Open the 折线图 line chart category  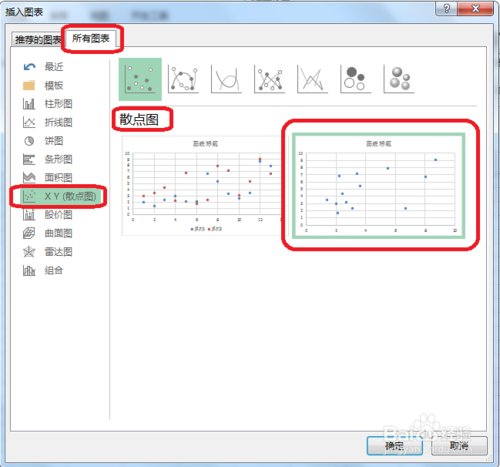click(48, 122)
